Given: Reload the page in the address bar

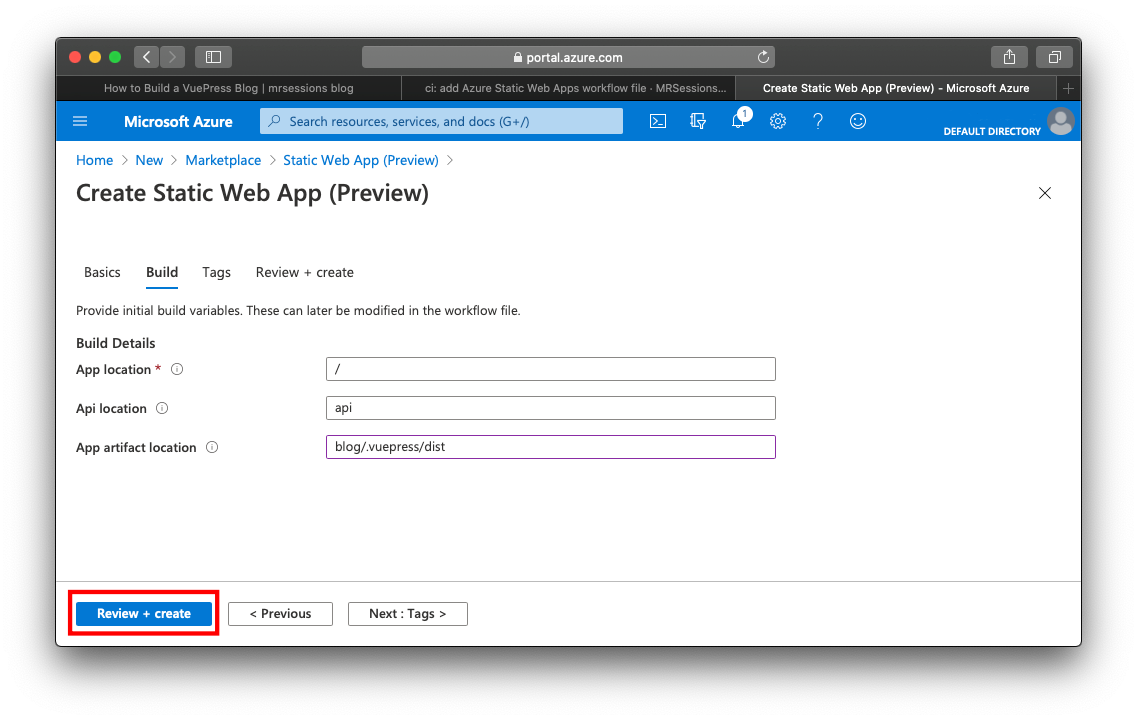Looking at the screenshot, I should coord(763,57).
